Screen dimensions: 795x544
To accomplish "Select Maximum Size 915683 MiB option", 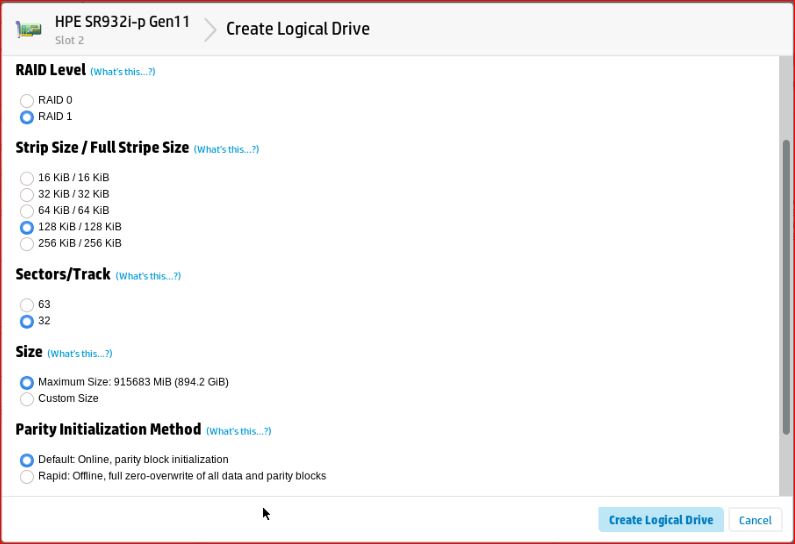I will point(27,382).
